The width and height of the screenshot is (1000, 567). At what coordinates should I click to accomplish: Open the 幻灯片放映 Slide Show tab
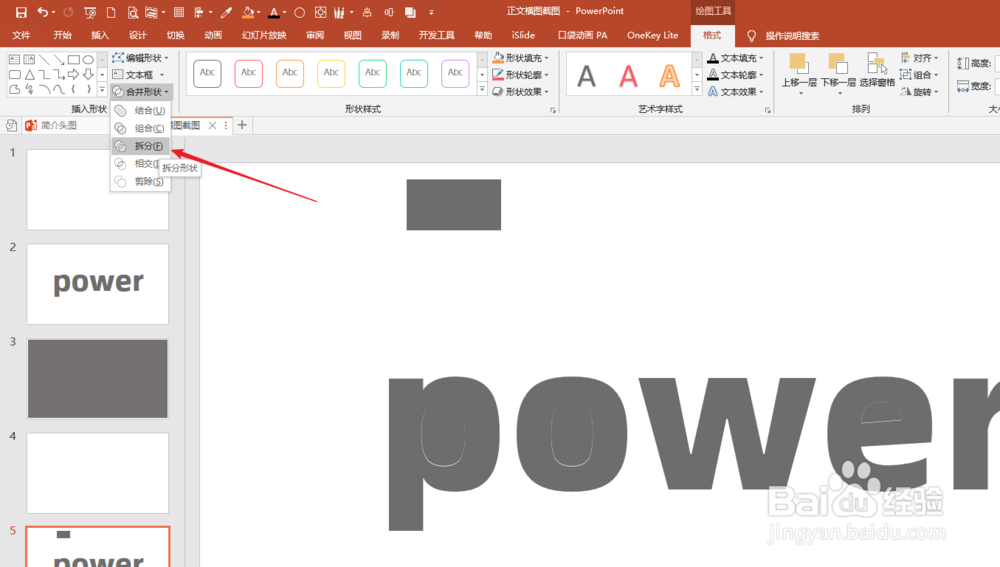click(264, 35)
